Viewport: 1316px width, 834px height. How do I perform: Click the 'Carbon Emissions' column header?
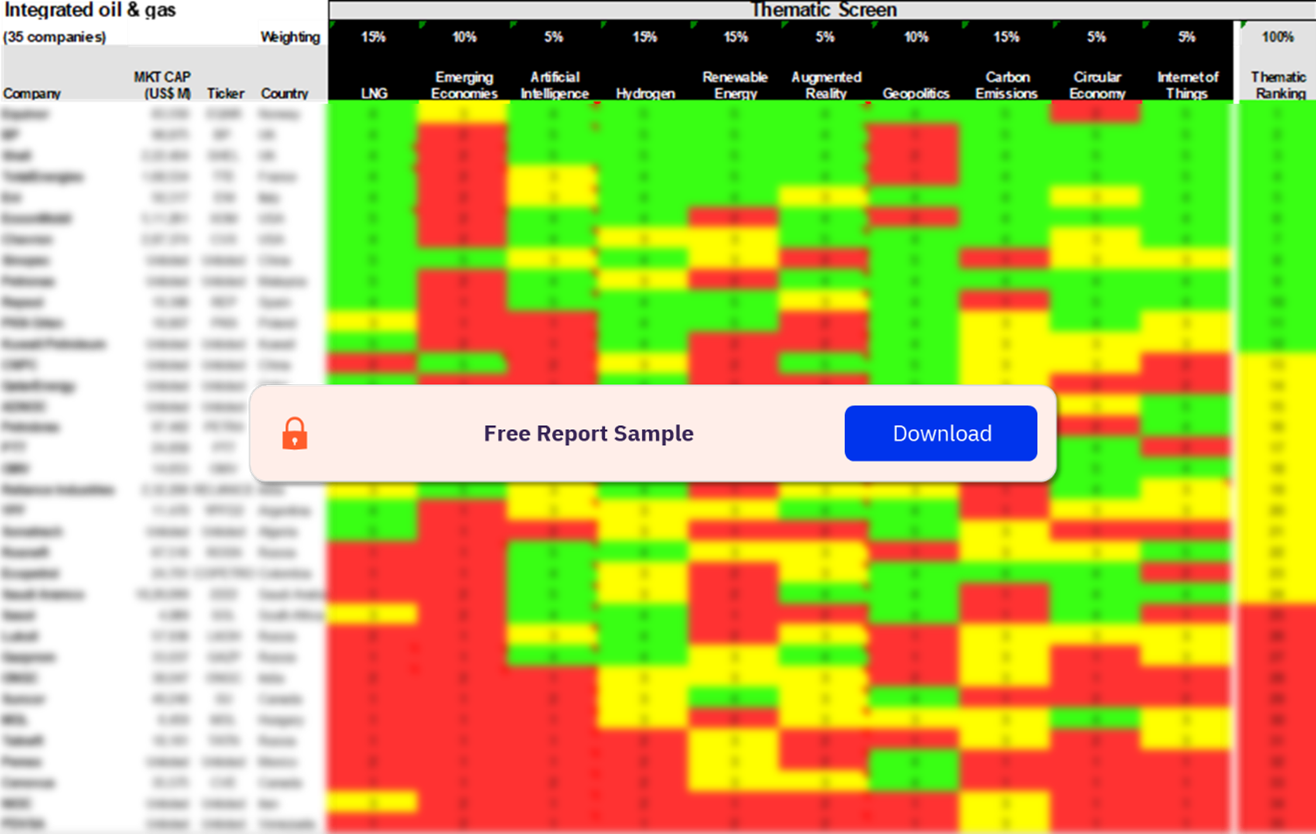coord(1007,85)
